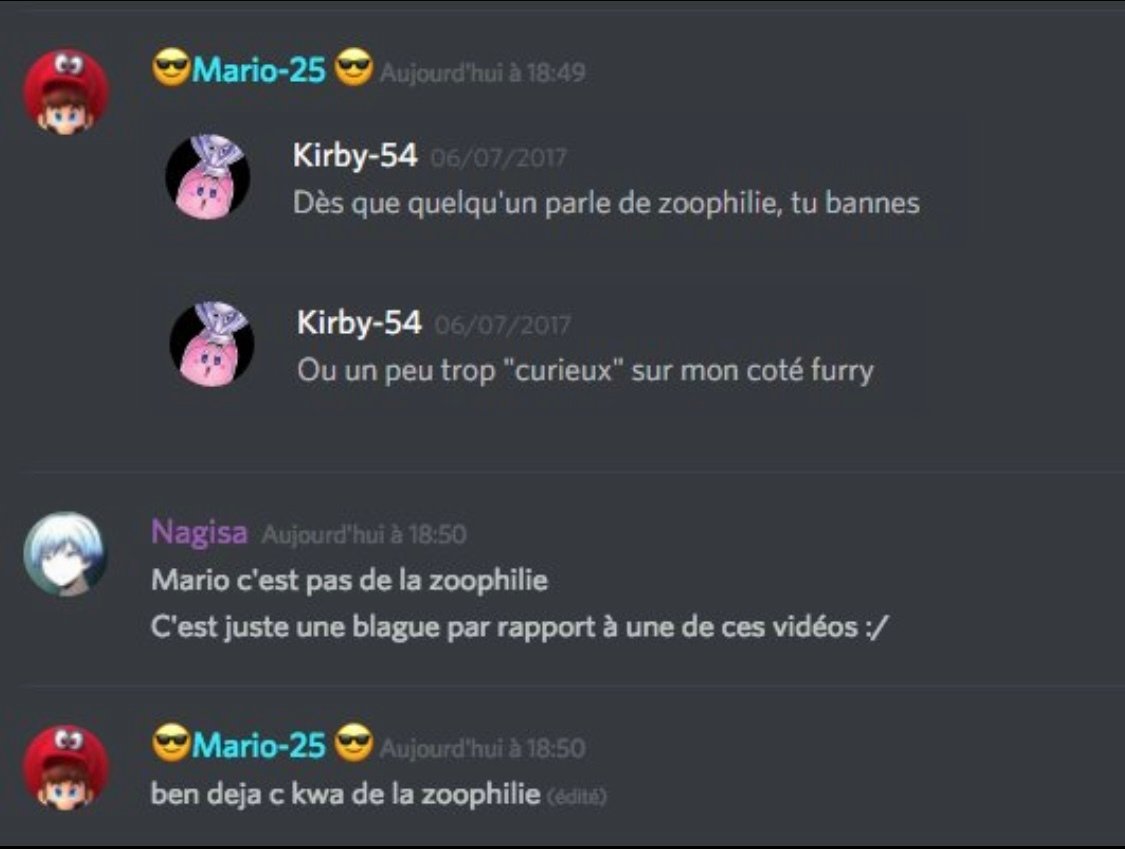Click sunglasses emoji before Mario-25's bottom username
The height and width of the screenshot is (849, 1125).
click(x=171, y=744)
